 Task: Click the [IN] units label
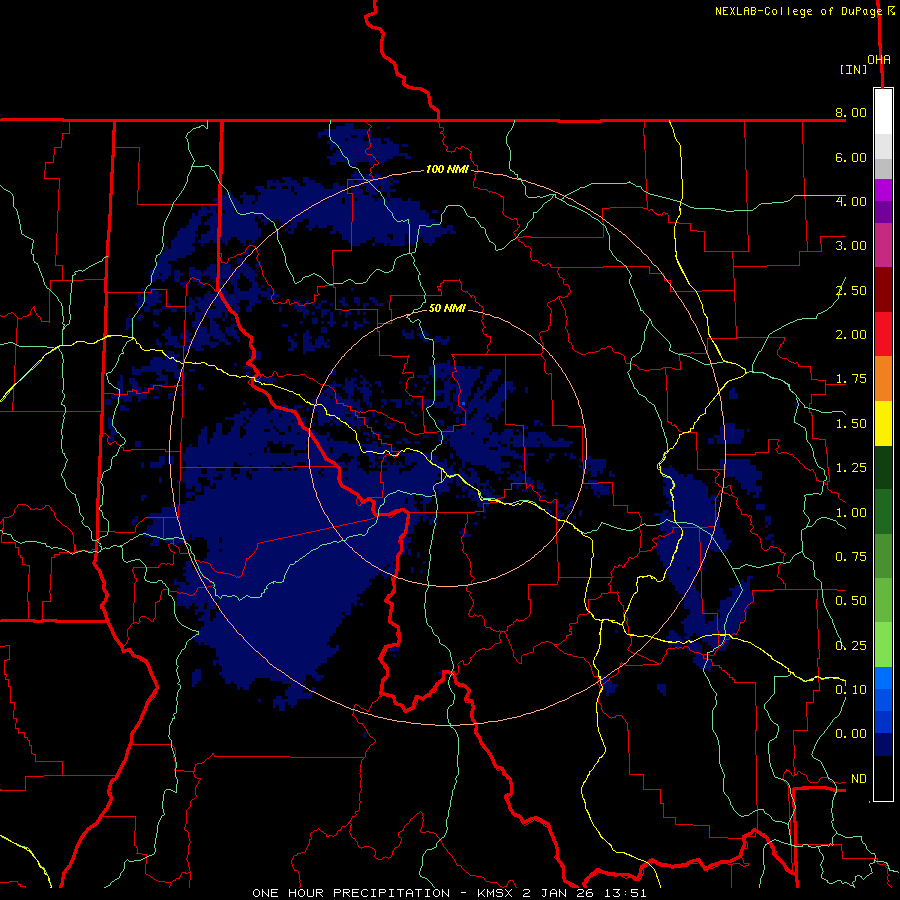coord(854,69)
